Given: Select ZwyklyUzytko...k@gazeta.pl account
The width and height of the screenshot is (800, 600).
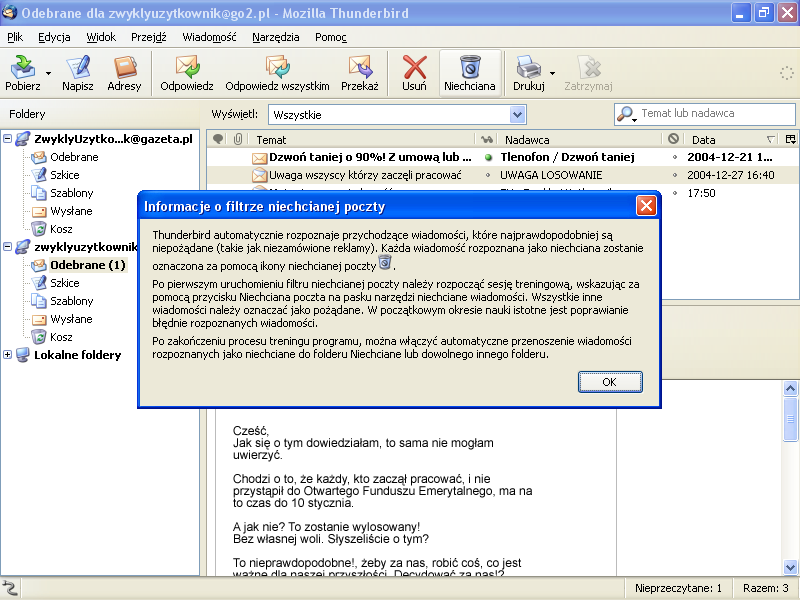Looking at the screenshot, I should pos(113,139).
